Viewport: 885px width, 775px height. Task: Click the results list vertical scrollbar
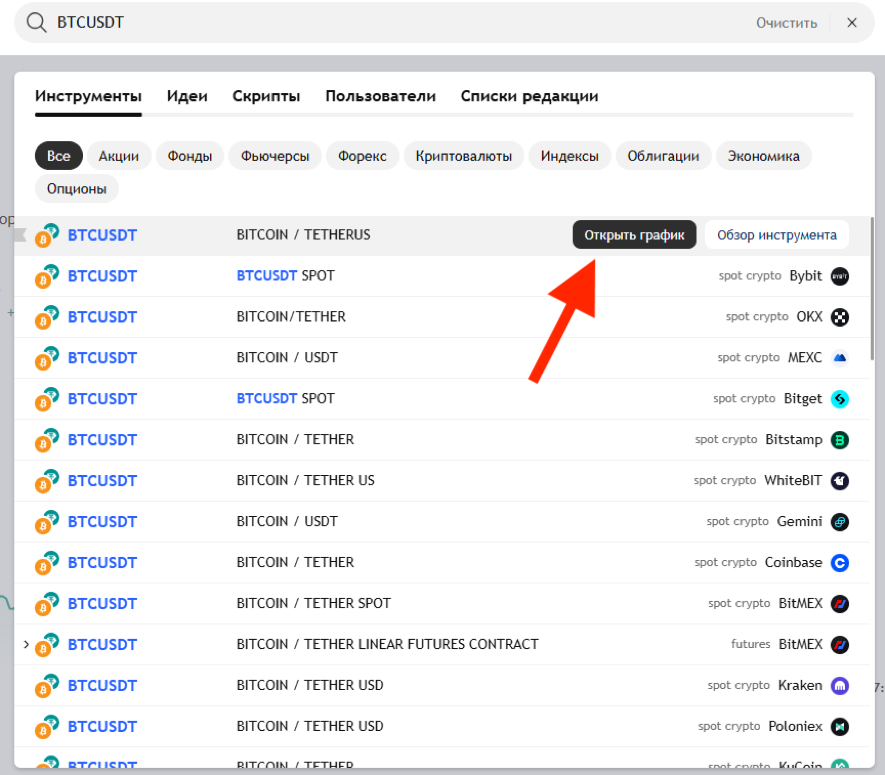click(x=872, y=288)
